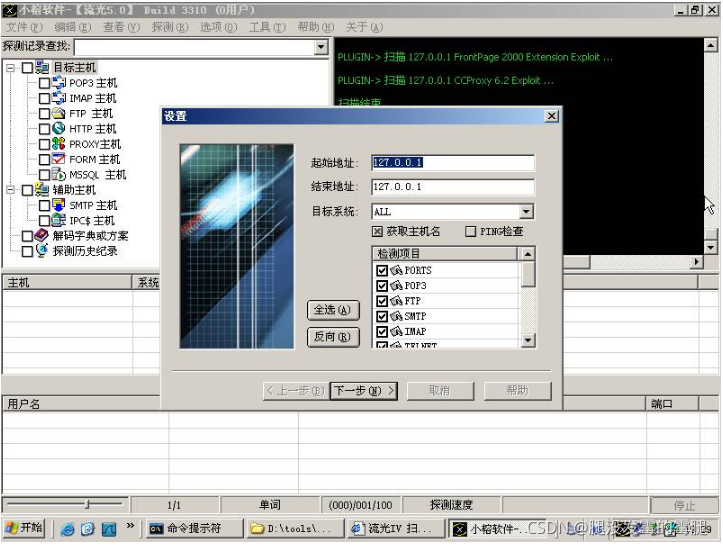Click the 检测项目 list scrollbar thumb
The height and width of the screenshot is (545, 723).
click(x=527, y=274)
